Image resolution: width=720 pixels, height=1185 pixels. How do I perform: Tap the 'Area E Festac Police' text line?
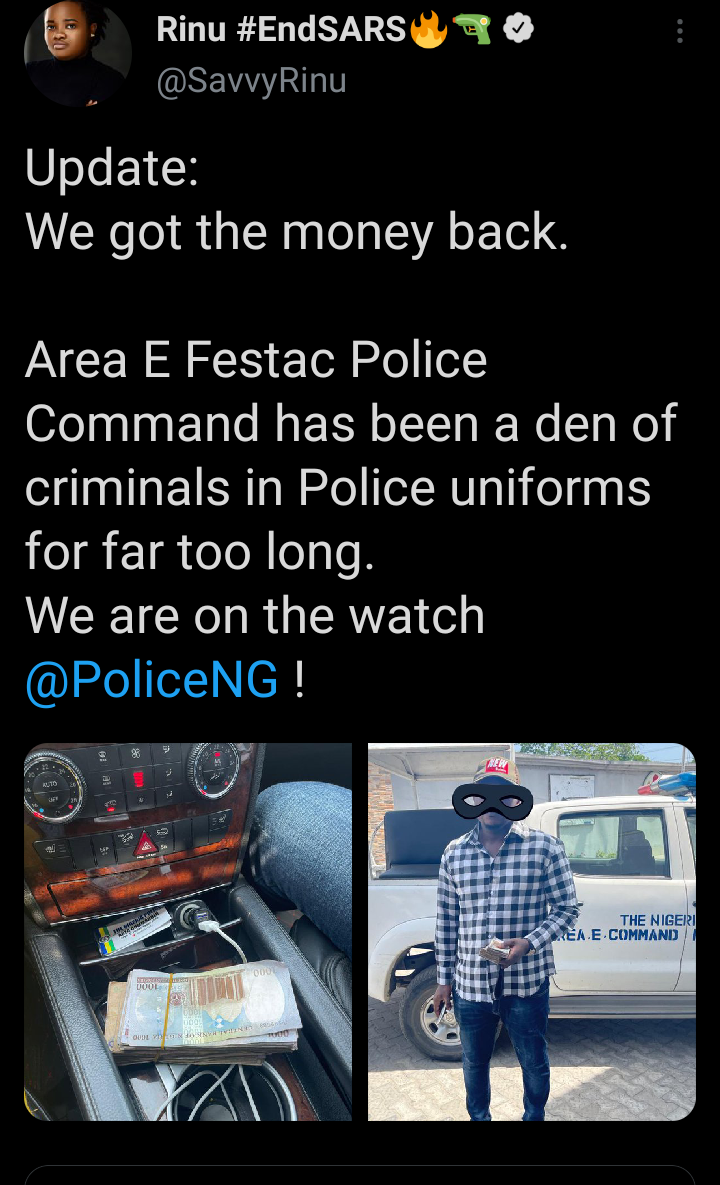(256, 359)
